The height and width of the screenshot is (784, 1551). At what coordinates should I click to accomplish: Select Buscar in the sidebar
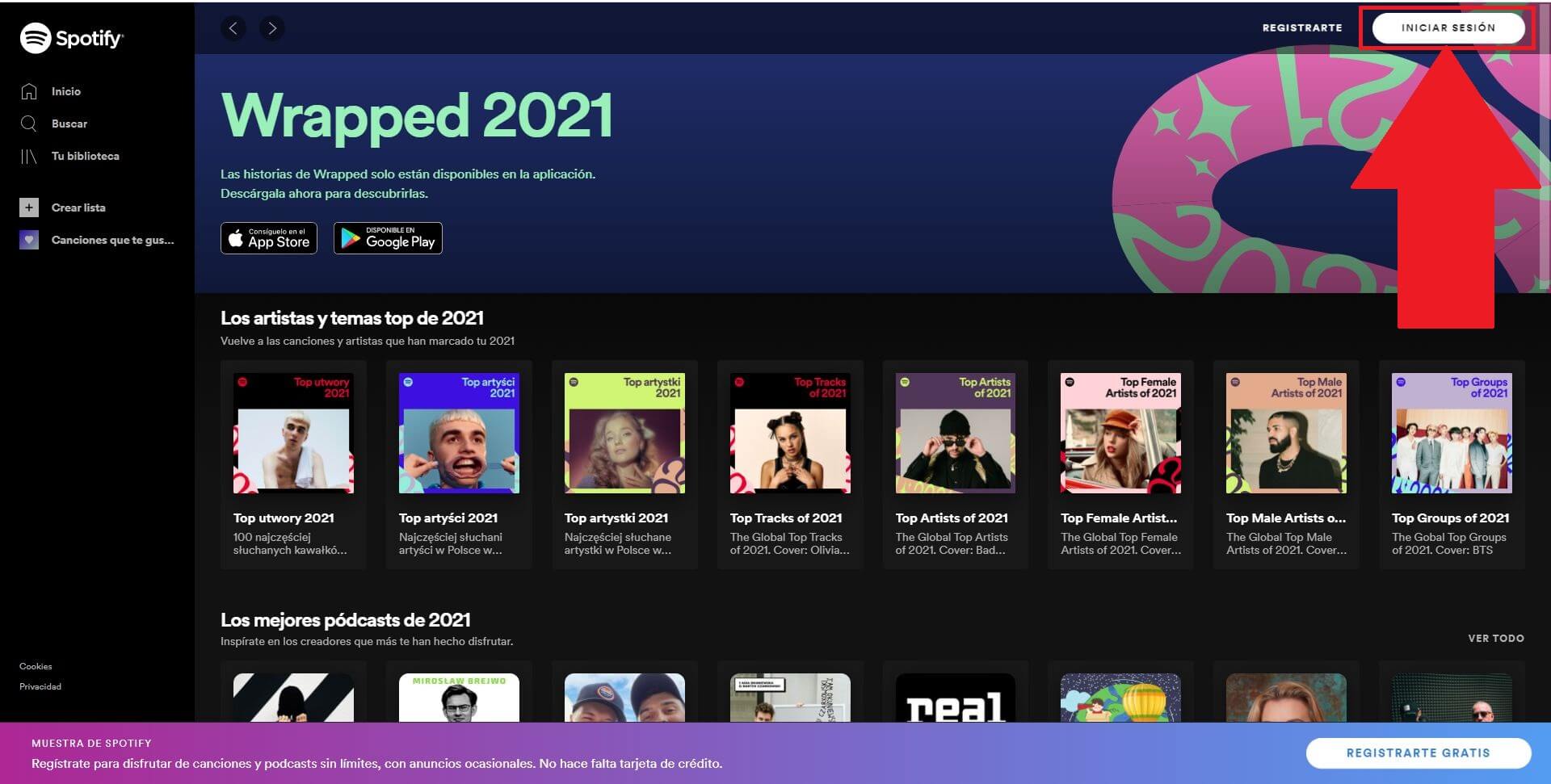pyautogui.click(x=69, y=124)
